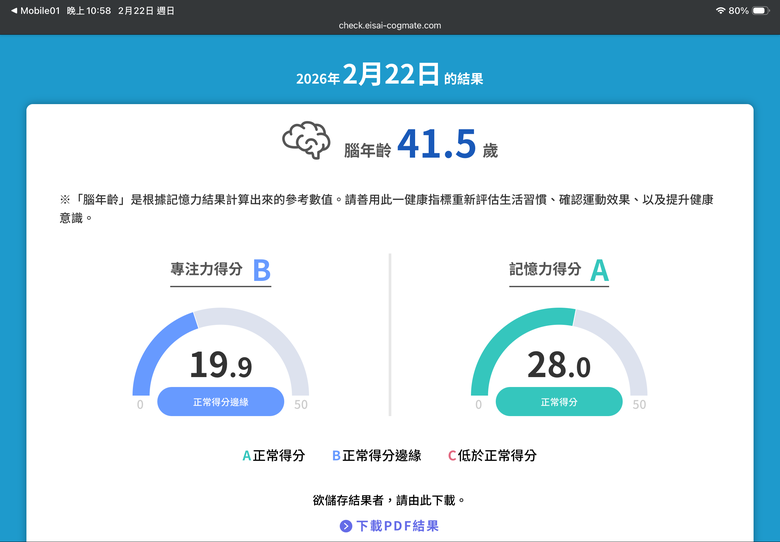
Task: Click the 腦年齡 label
Action: [368, 150]
